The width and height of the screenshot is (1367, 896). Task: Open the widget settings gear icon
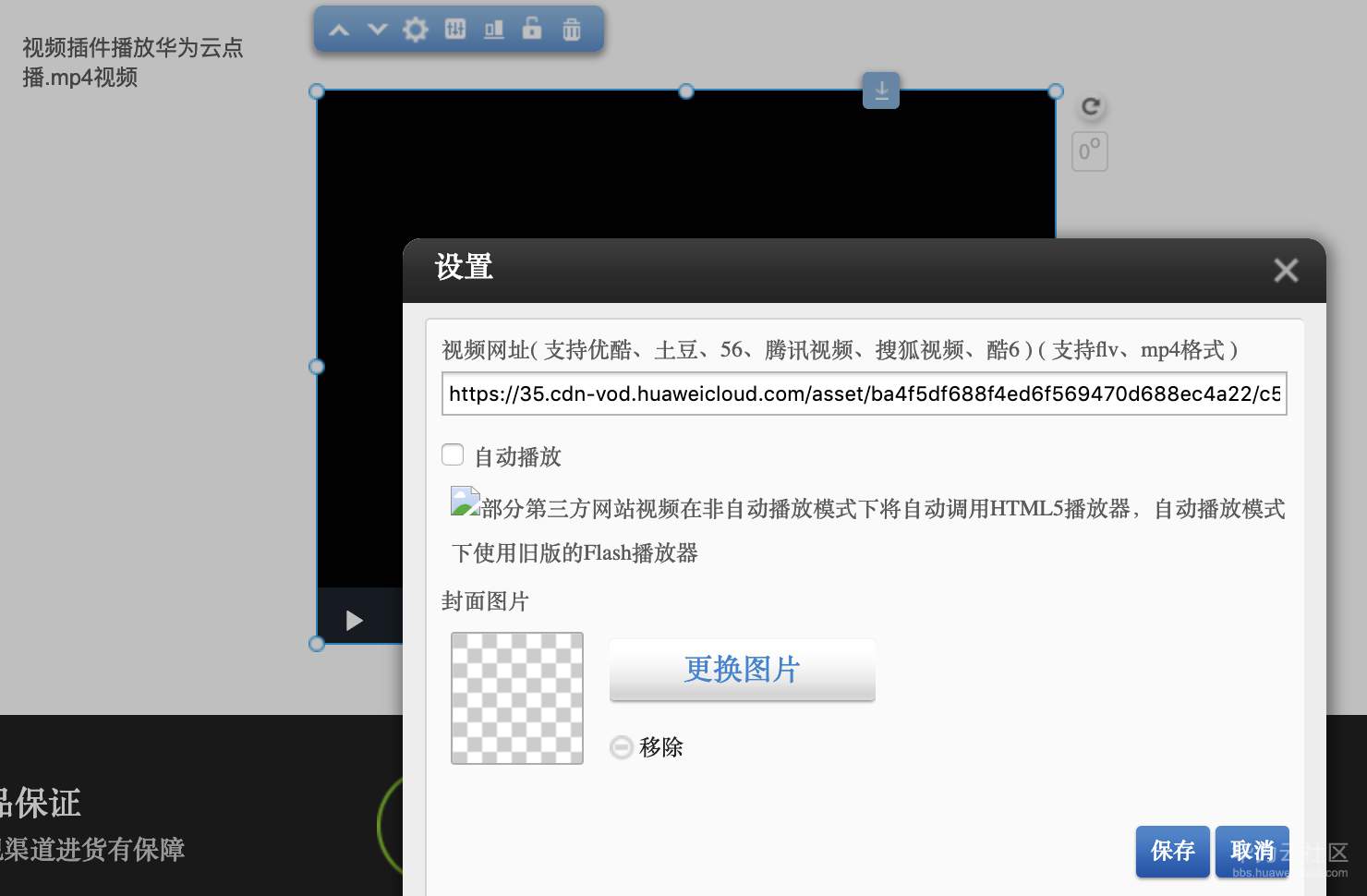tap(416, 29)
